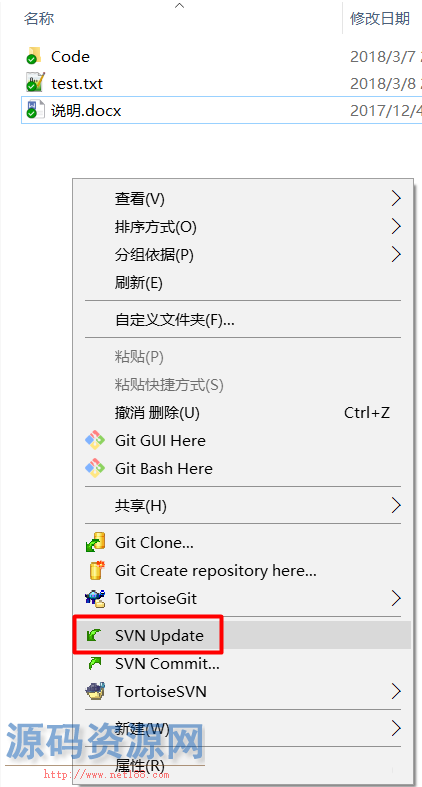Sort by the 名称 column header
The image size is (422, 787).
[x=39, y=19]
